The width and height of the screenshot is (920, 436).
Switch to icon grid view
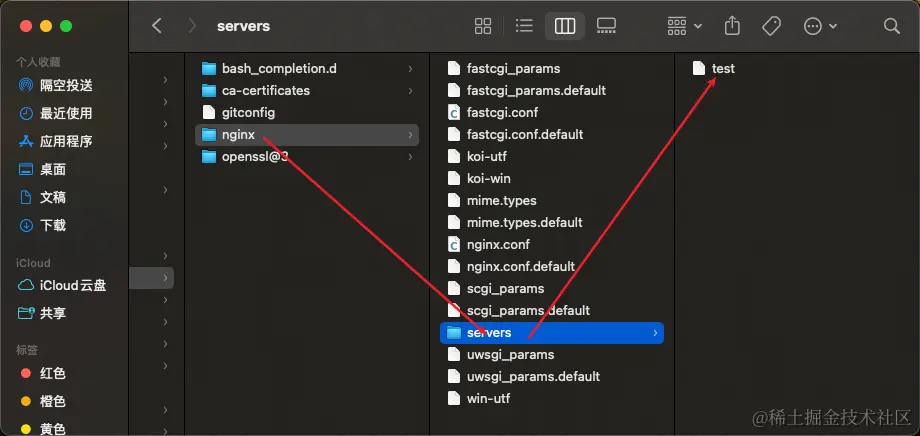coord(483,26)
